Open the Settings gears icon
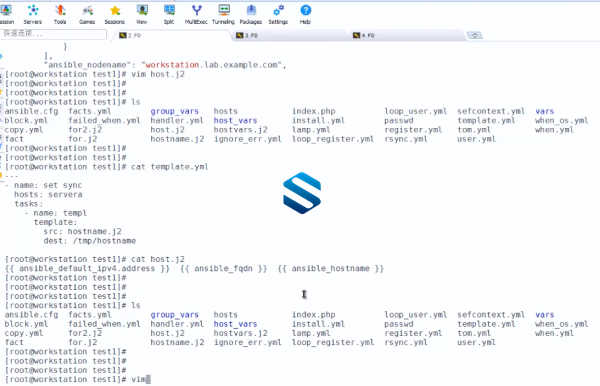 pos(278,14)
